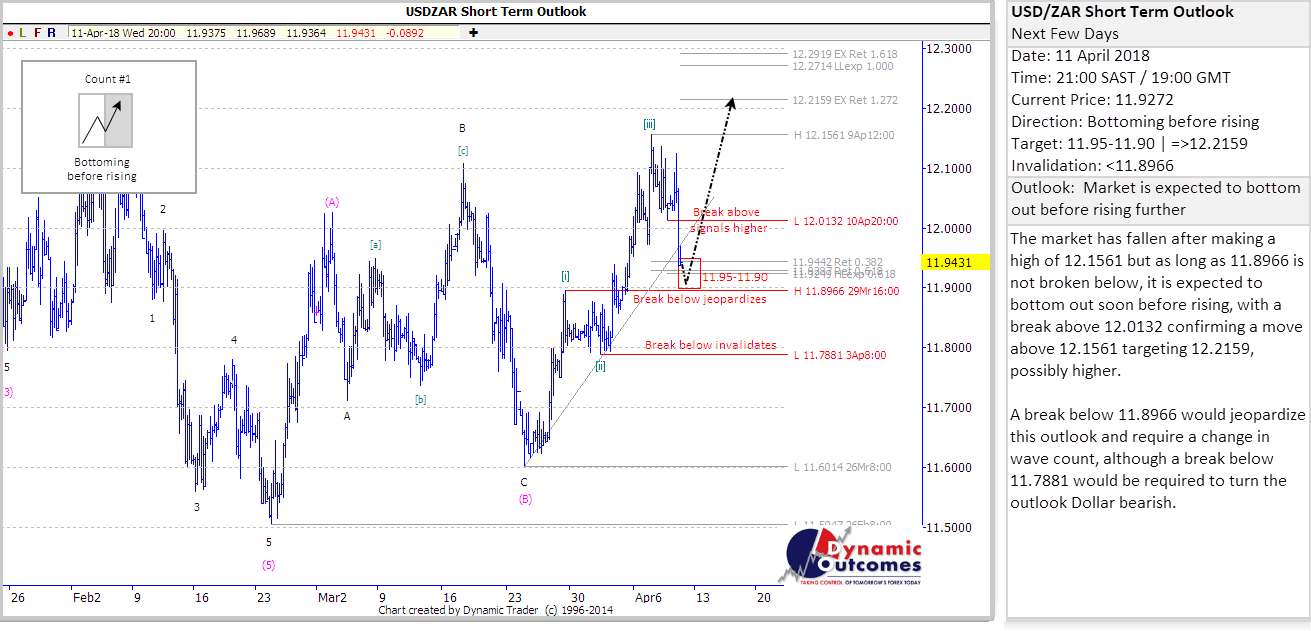This screenshot has width=1311, height=631.
Task: Click the 'Direction: Bottoming before rising' line
Action: click(1135, 122)
